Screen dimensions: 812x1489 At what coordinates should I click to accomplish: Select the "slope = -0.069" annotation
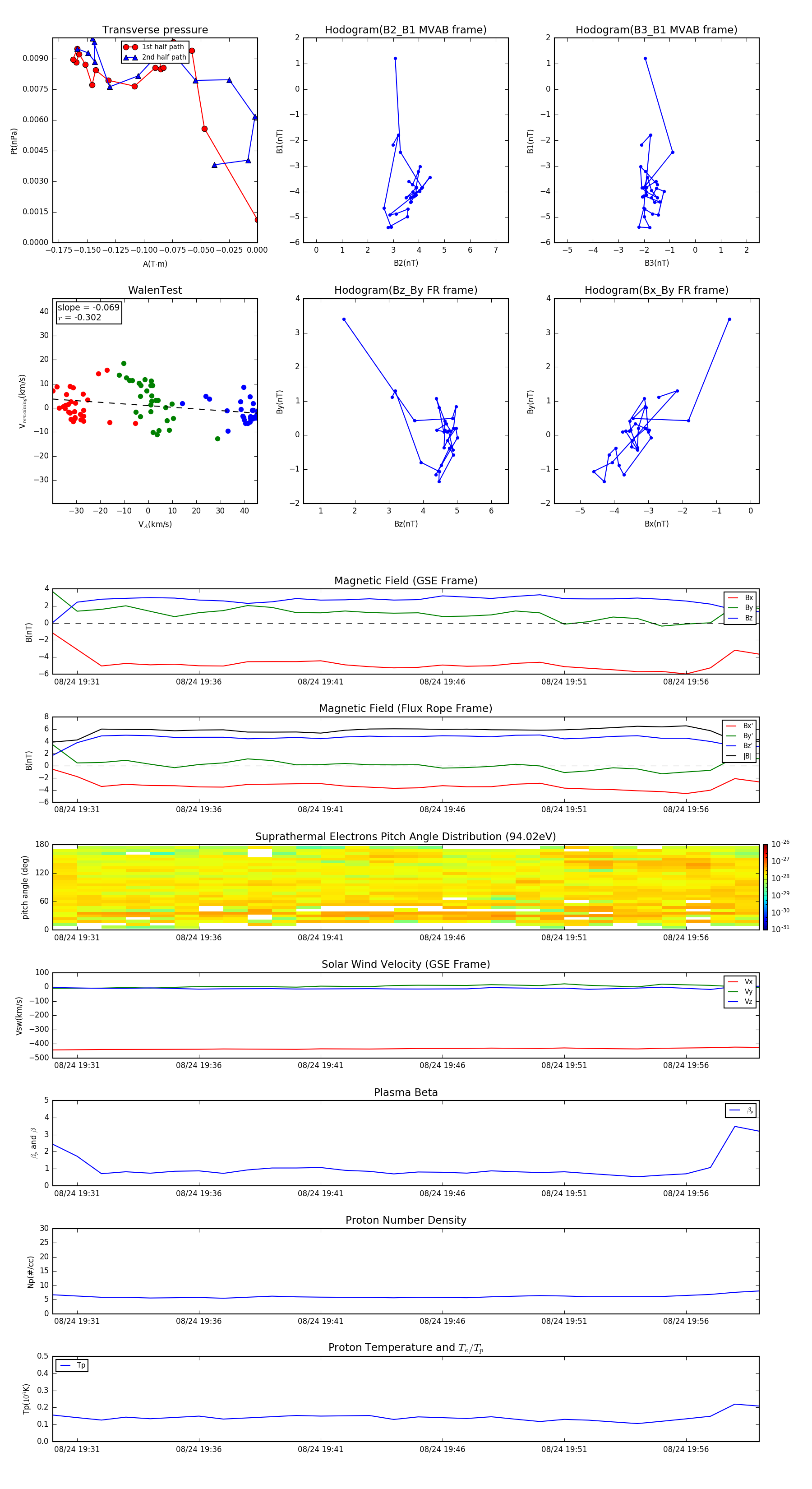click(88, 308)
